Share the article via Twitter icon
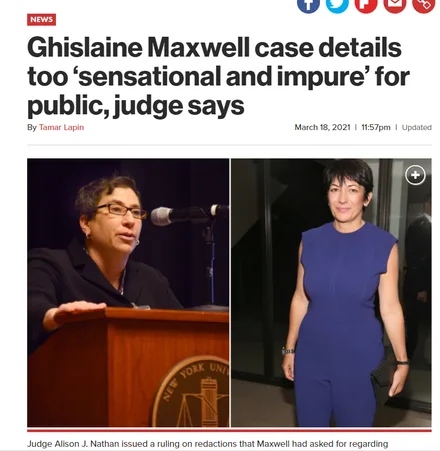This screenshot has height=451, width=440. pos(337,5)
